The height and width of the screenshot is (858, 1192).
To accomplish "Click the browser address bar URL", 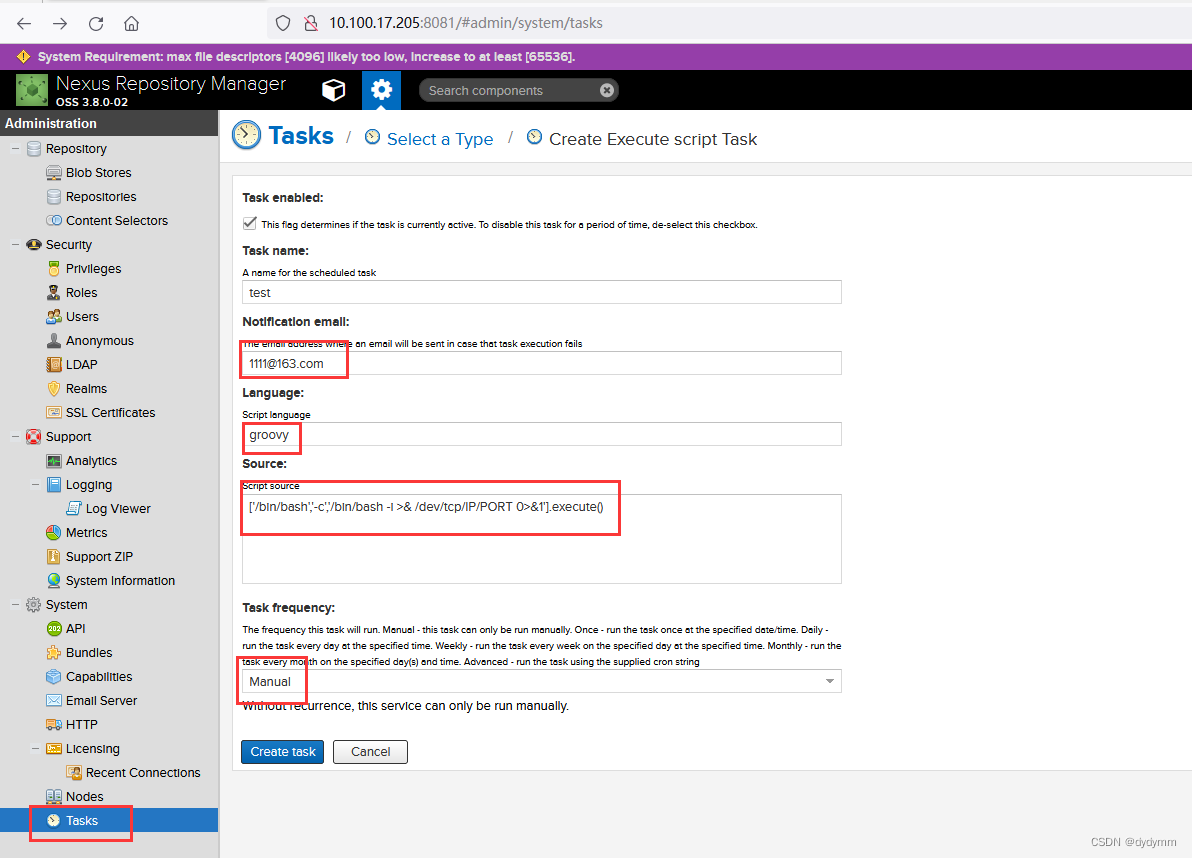I will pos(465,24).
